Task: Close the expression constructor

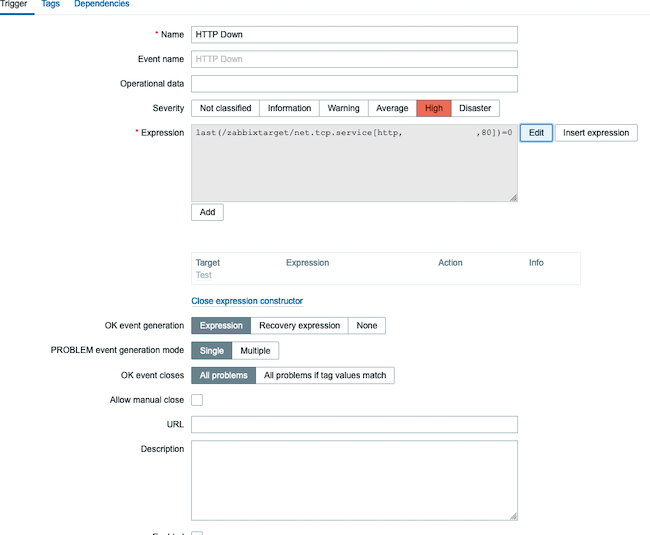Action: pyautogui.click(x=247, y=301)
